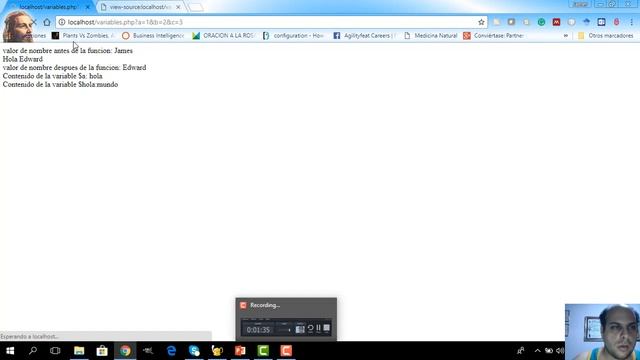Open the ORACION A LA ROS bookmark

pos(223,36)
